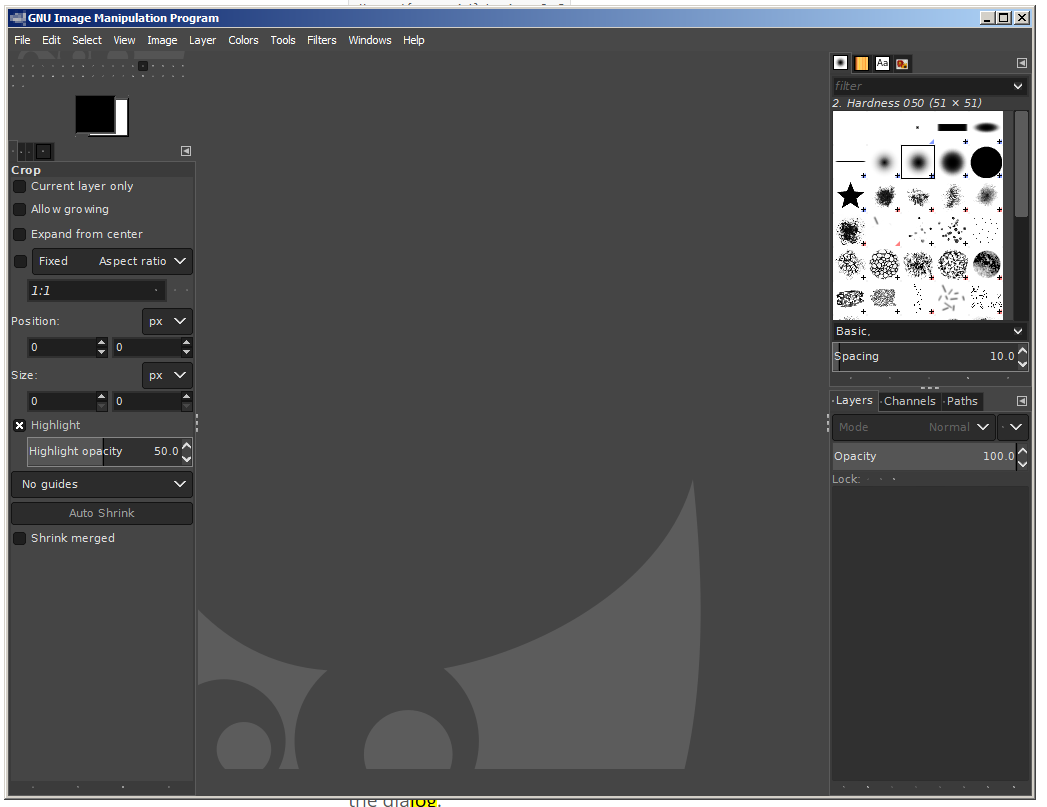Open the Colors menu
Screen dimensions: 1047x807
click(x=243, y=40)
